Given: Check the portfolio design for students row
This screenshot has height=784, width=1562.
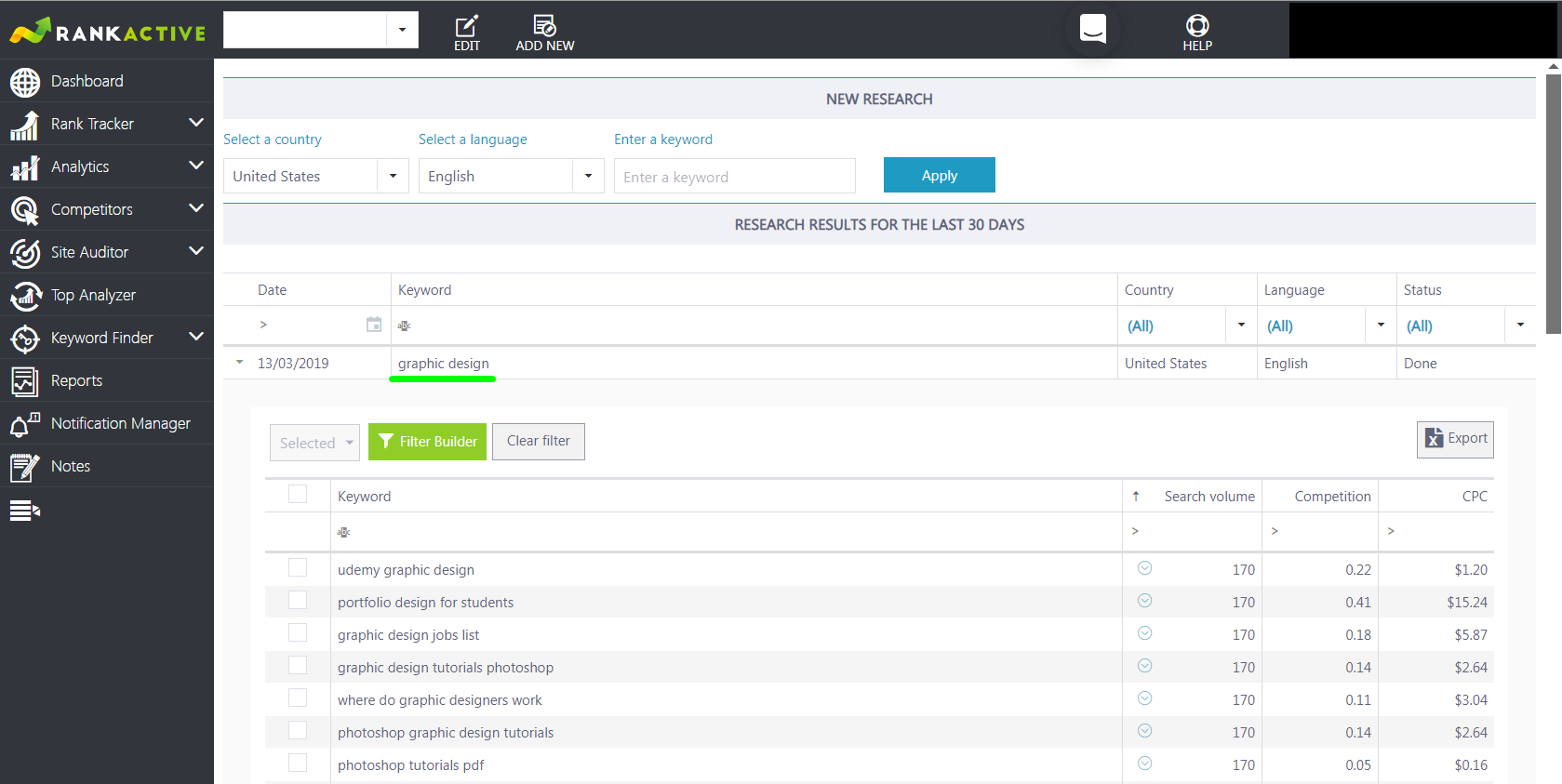Looking at the screenshot, I should click(298, 600).
